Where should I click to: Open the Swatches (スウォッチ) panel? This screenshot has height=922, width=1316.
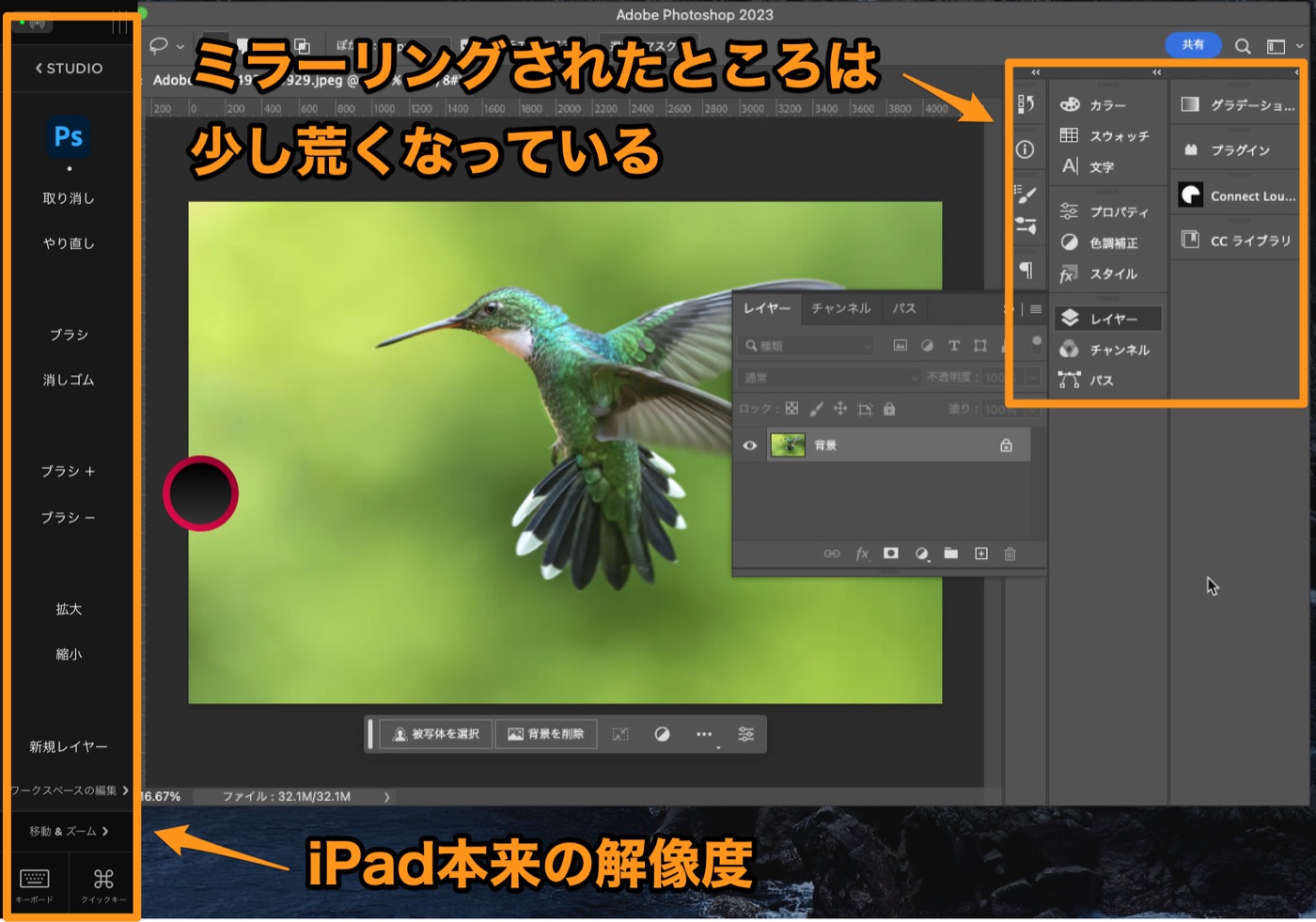coord(1104,136)
